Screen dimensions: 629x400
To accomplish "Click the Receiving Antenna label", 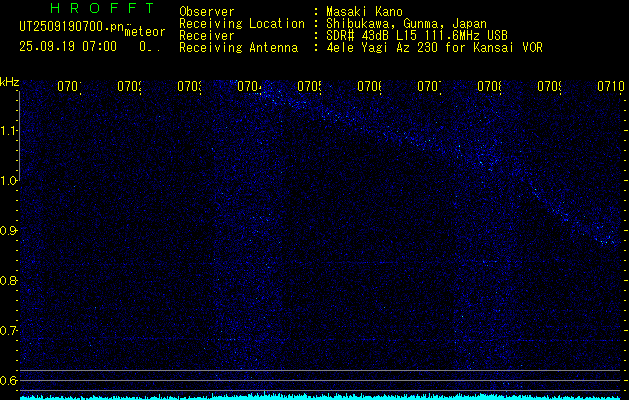I will point(238,48).
